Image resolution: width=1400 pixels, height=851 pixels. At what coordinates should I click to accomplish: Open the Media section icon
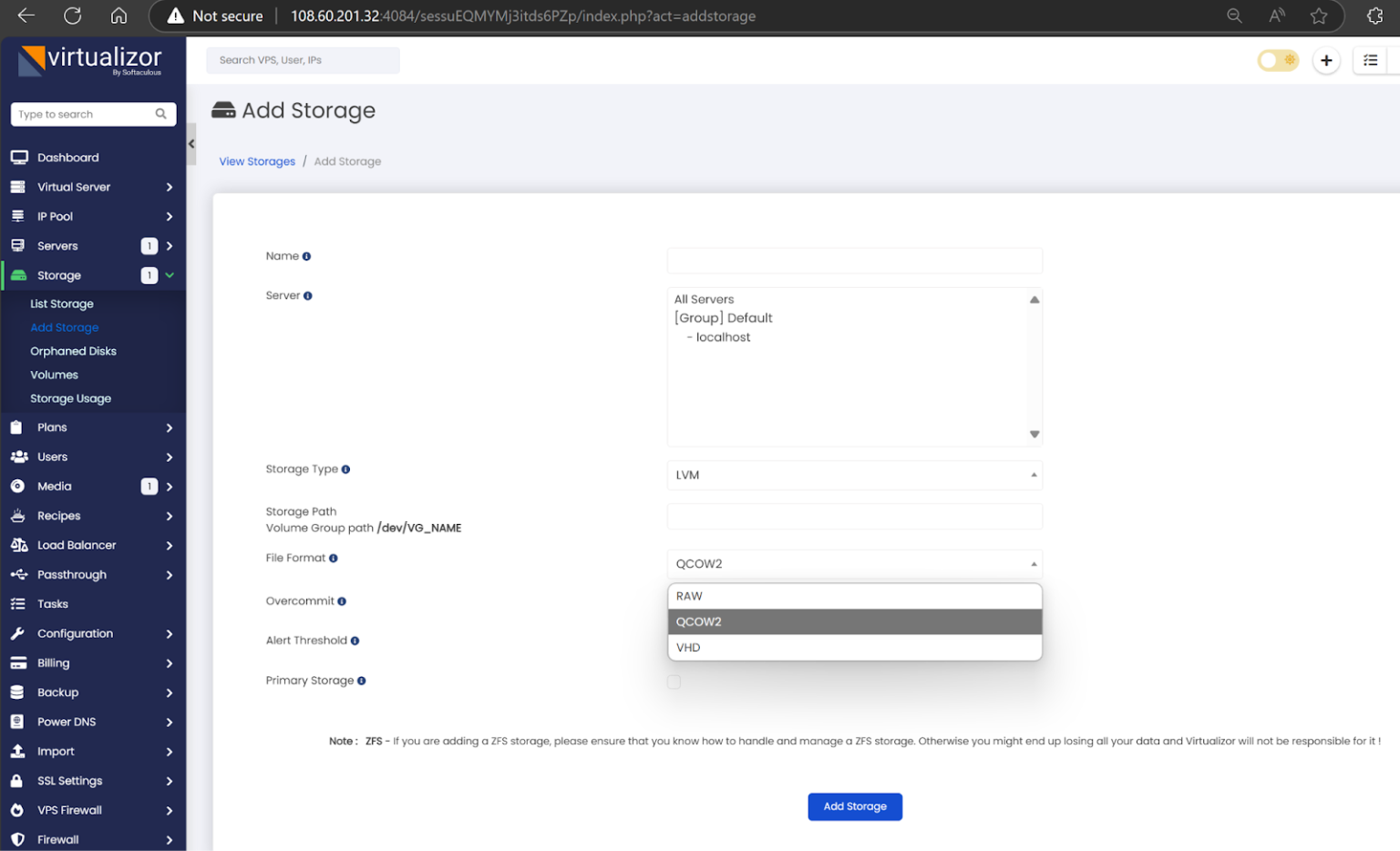[x=19, y=486]
